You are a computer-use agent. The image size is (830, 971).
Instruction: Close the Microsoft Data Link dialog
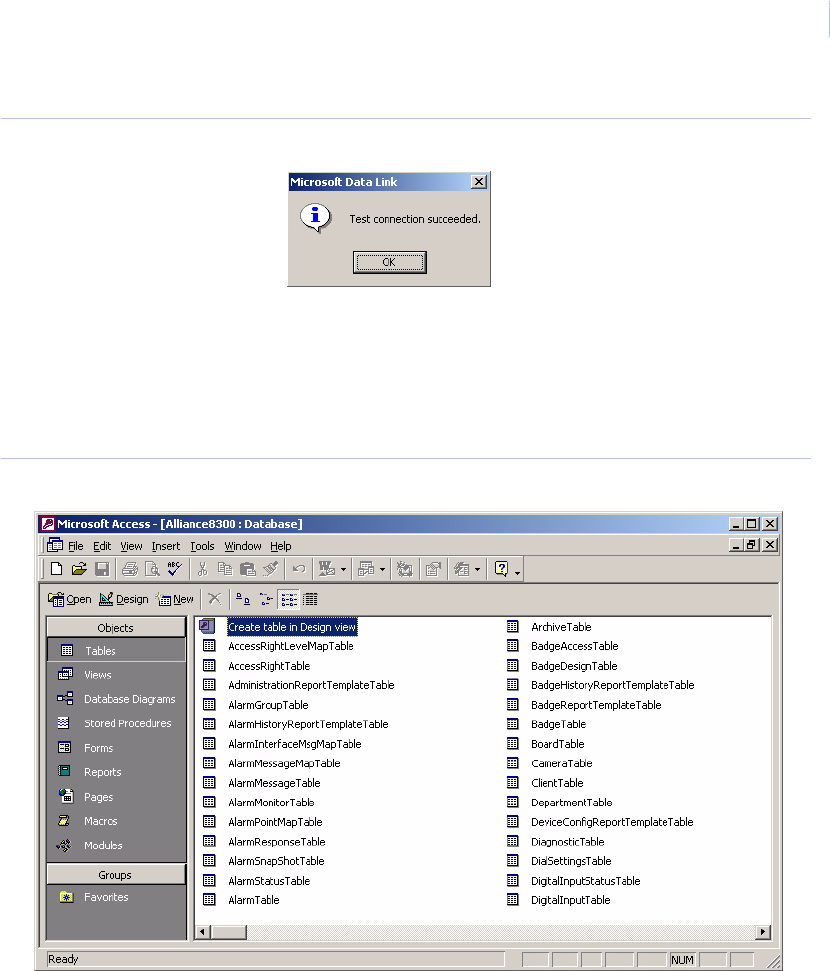(x=479, y=181)
